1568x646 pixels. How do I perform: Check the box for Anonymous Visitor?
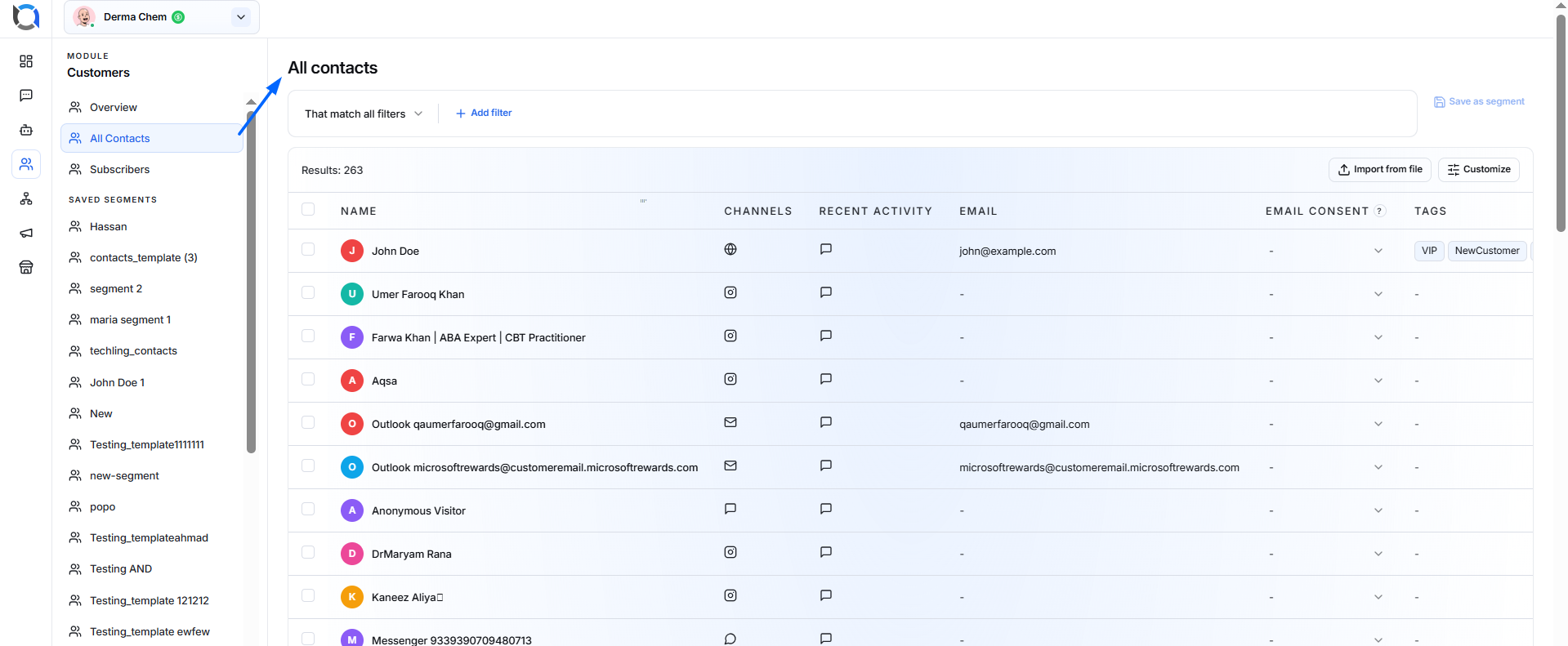coord(308,509)
